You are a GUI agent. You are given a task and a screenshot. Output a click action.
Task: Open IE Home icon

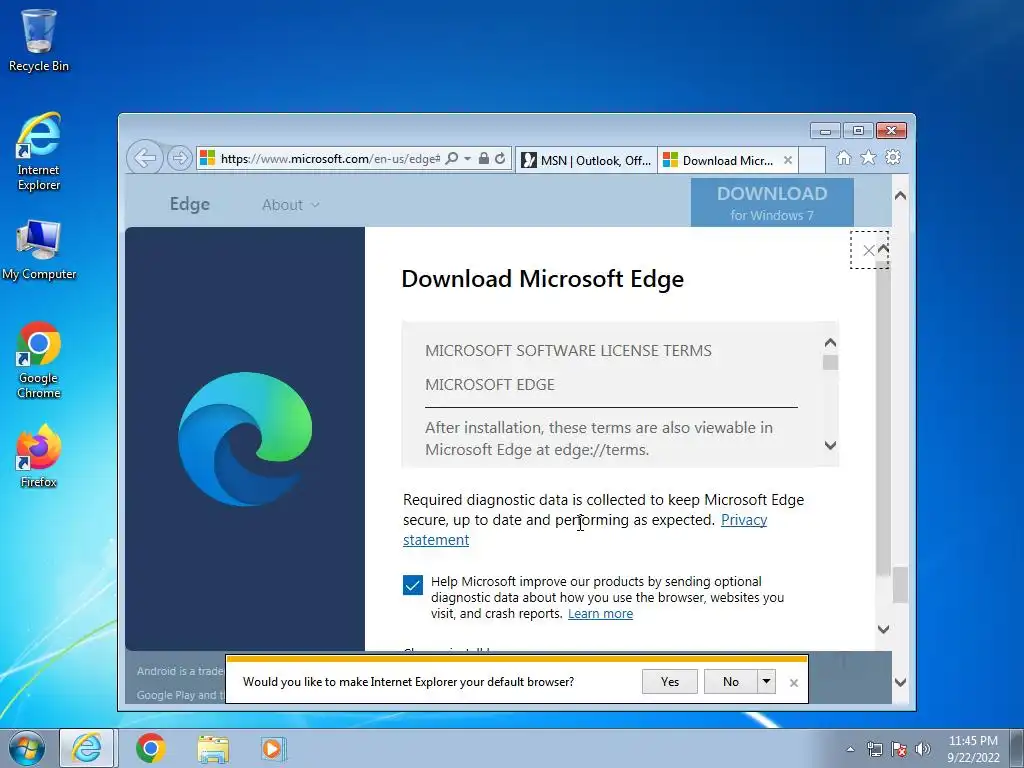[844, 157]
